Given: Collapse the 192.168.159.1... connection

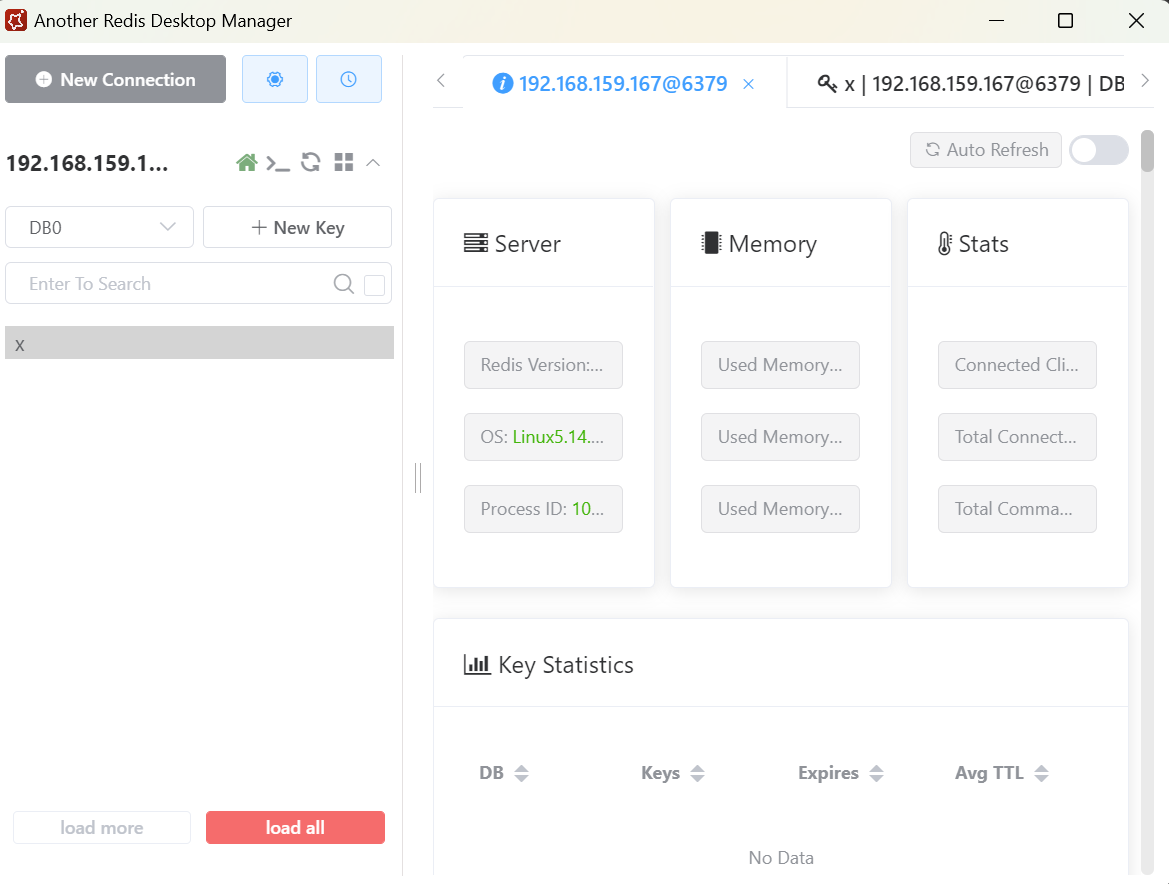Looking at the screenshot, I should point(374,162).
